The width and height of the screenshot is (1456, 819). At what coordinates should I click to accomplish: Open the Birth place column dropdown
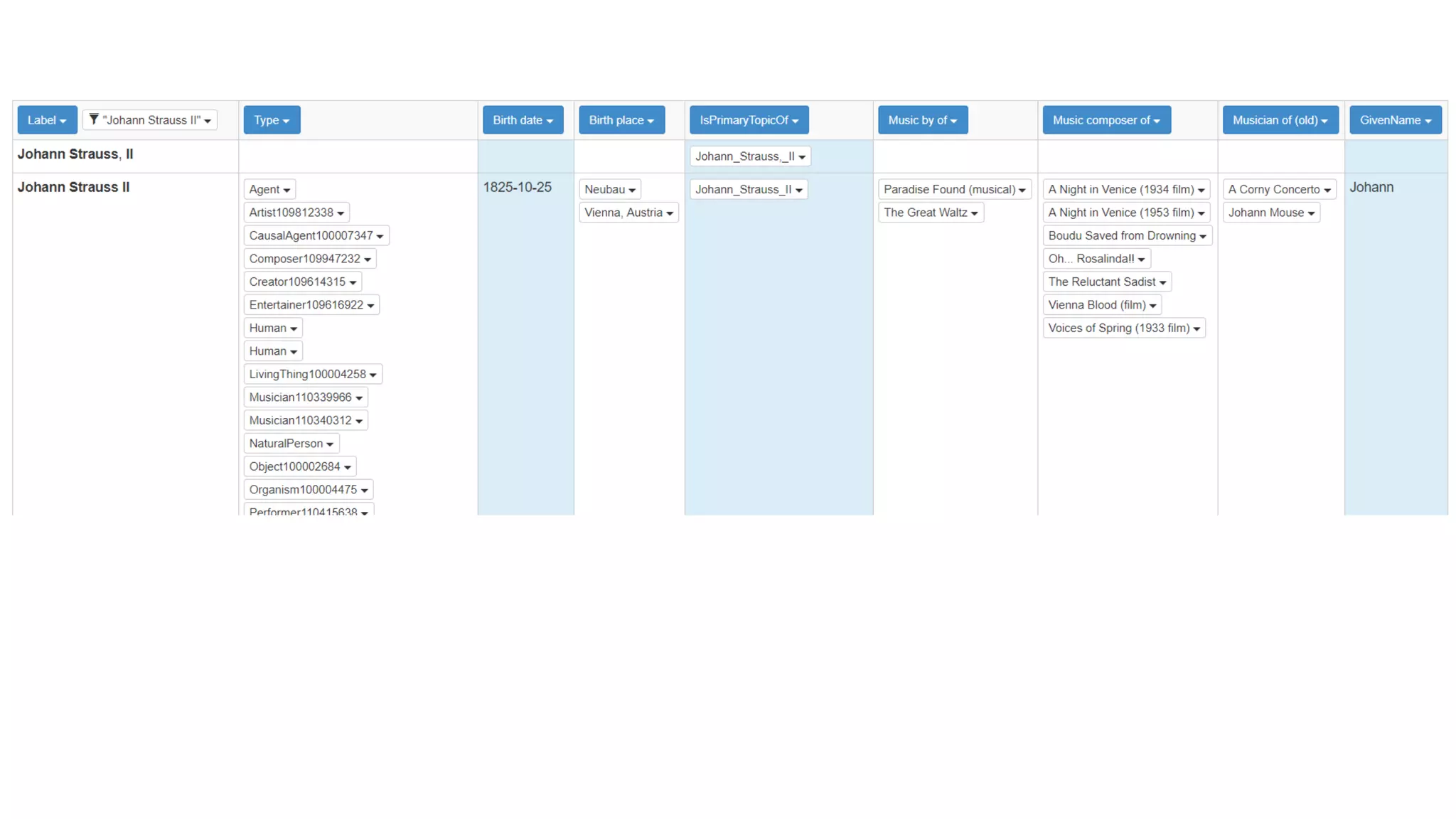[x=621, y=120]
